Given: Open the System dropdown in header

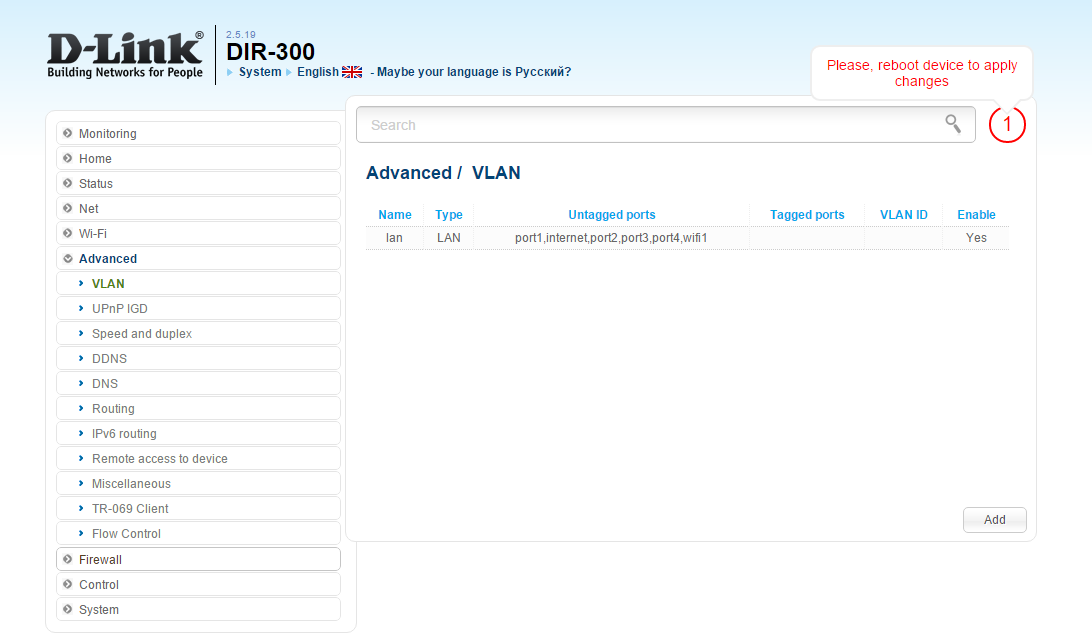Looking at the screenshot, I should 260,72.
